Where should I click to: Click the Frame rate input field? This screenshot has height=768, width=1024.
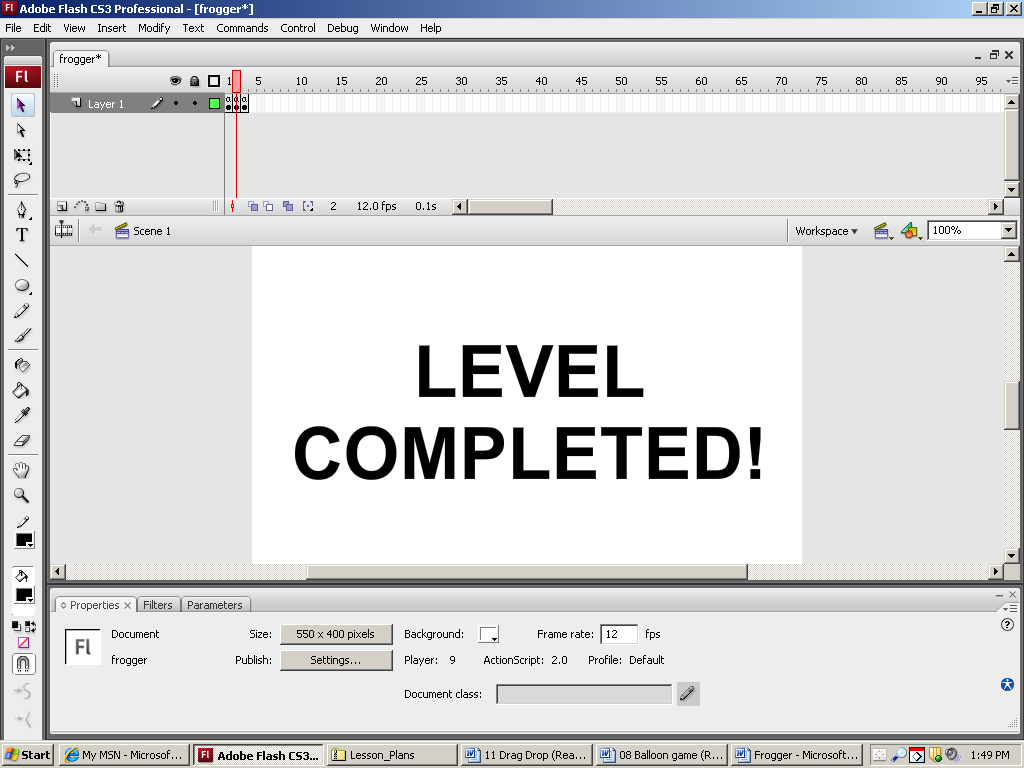click(618, 634)
